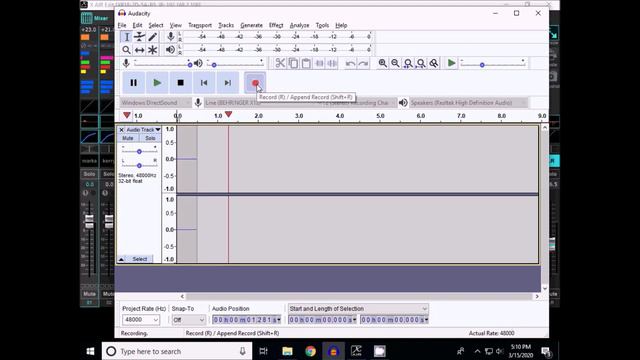The width and height of the screenshot is (640, 360).
Task: Select the Zoom magnifier tool
Action: (127, 50)
